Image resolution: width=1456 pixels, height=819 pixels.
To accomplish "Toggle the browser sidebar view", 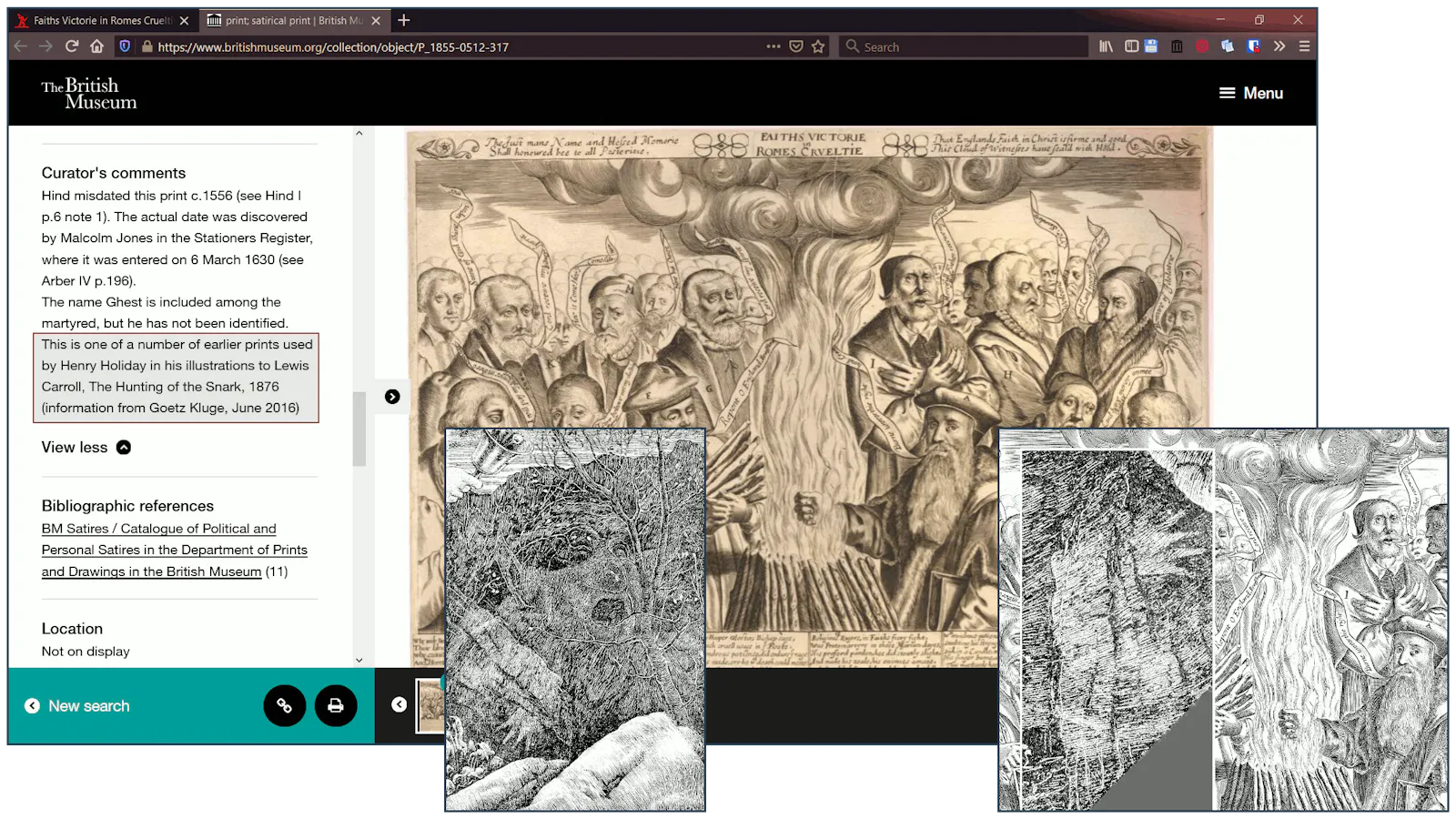I will [1131, 46].
